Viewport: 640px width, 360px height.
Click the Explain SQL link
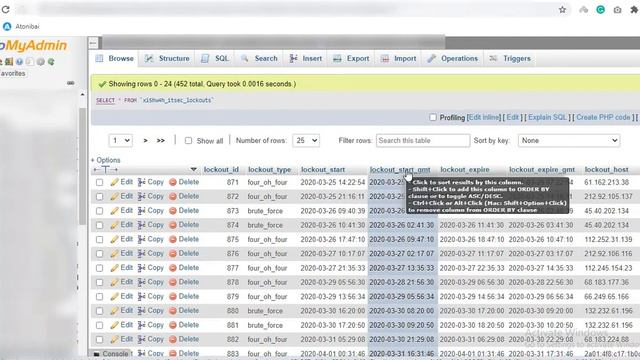[547, 118]
